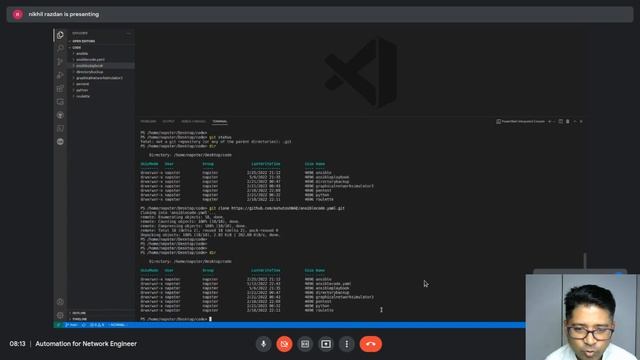Screen dimensions: 640x360
Task: Open the Explorer view in the activity bar
Action: point(60,35)
